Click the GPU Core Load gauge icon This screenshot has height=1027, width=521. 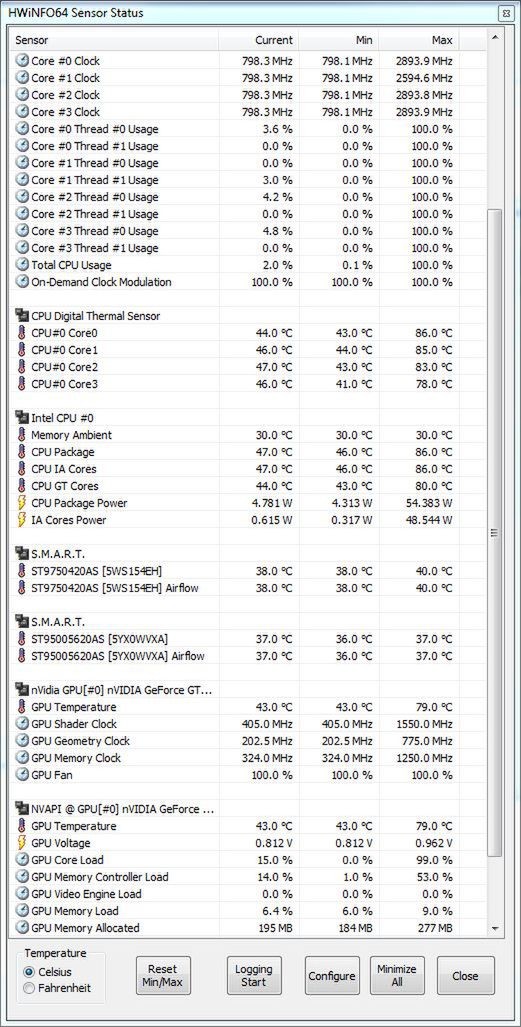pos(22,861)
